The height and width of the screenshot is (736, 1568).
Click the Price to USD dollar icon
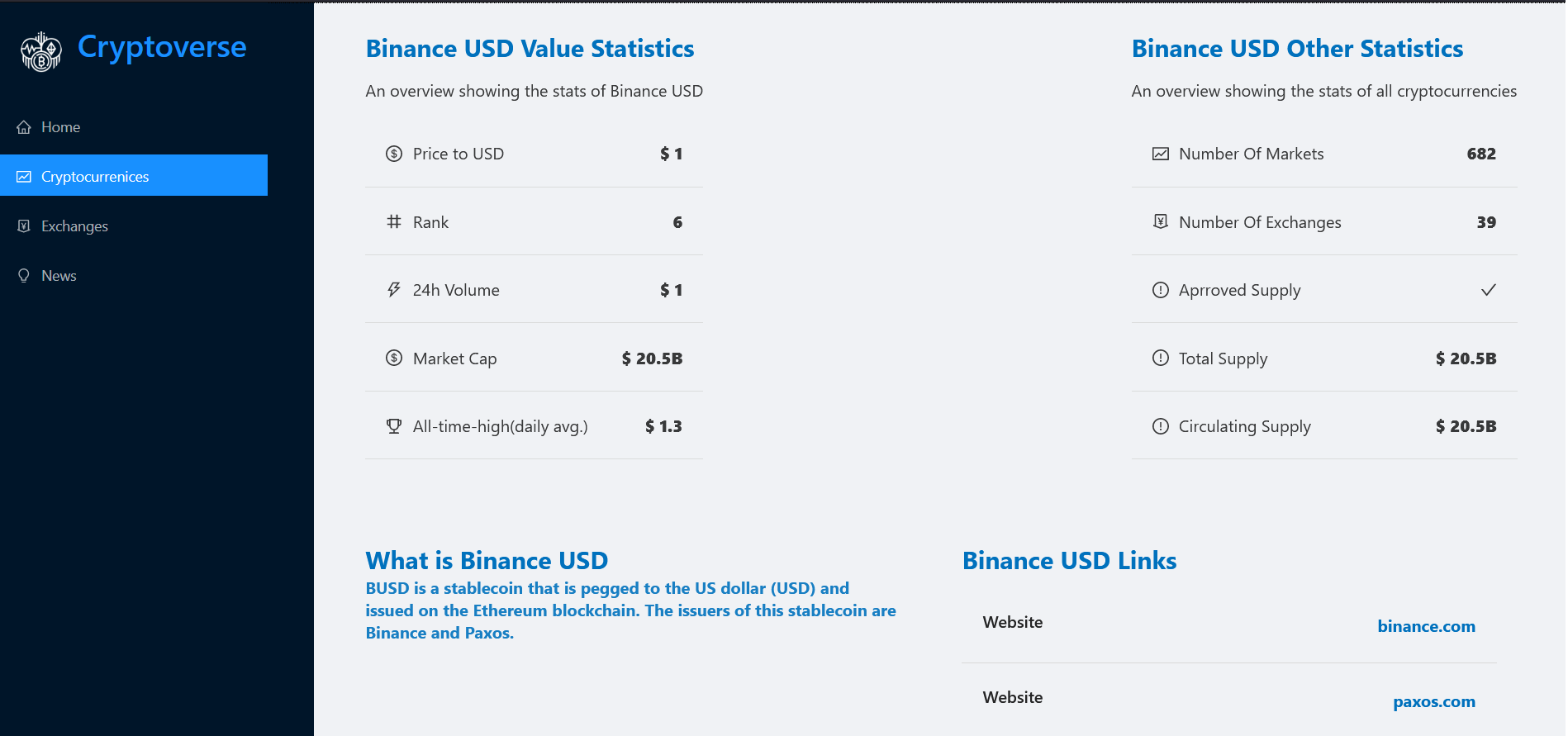click(x=394, y=154)
